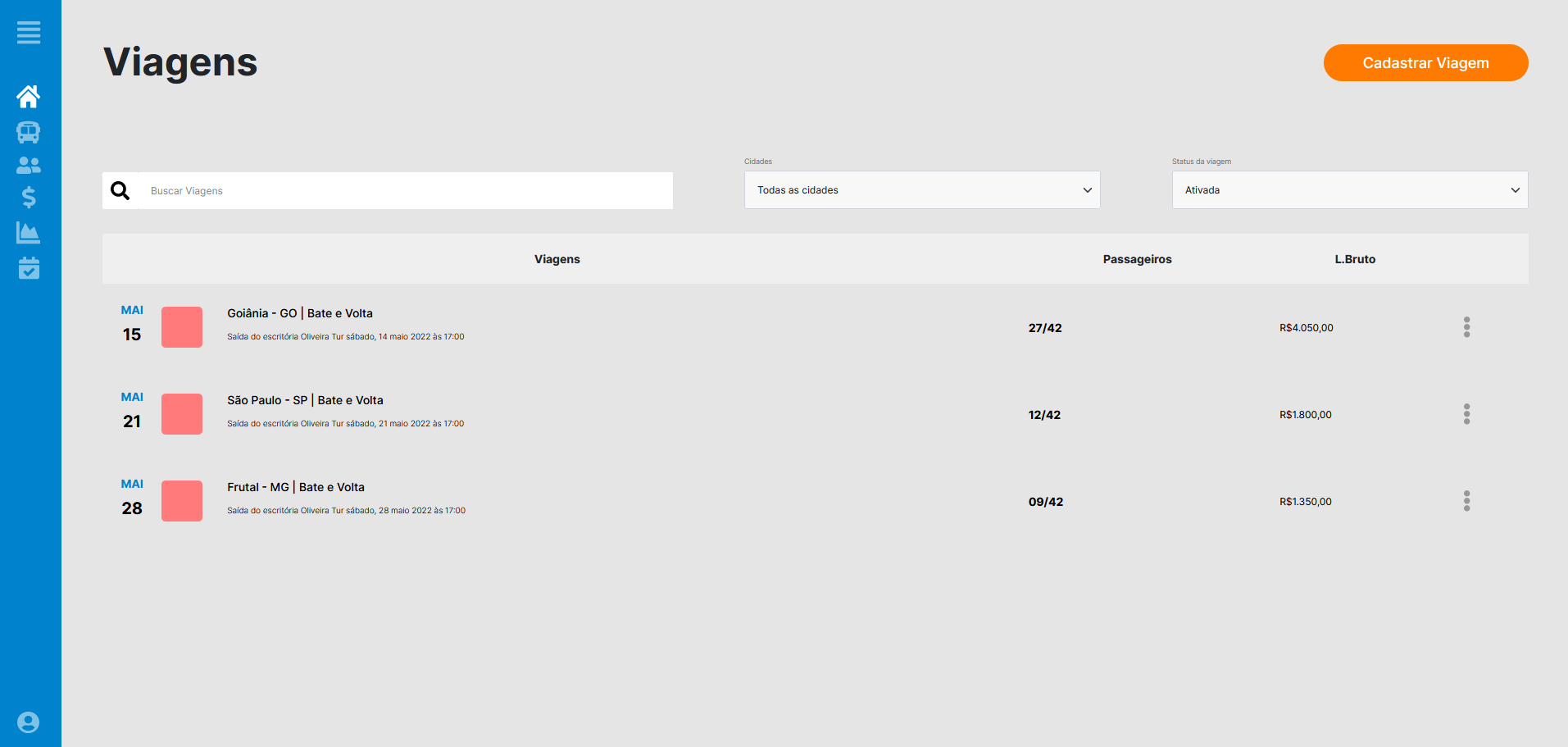Click the 27/42 passengers count
This screenshot has height=747, width=1568.
tap(1045, 328)
